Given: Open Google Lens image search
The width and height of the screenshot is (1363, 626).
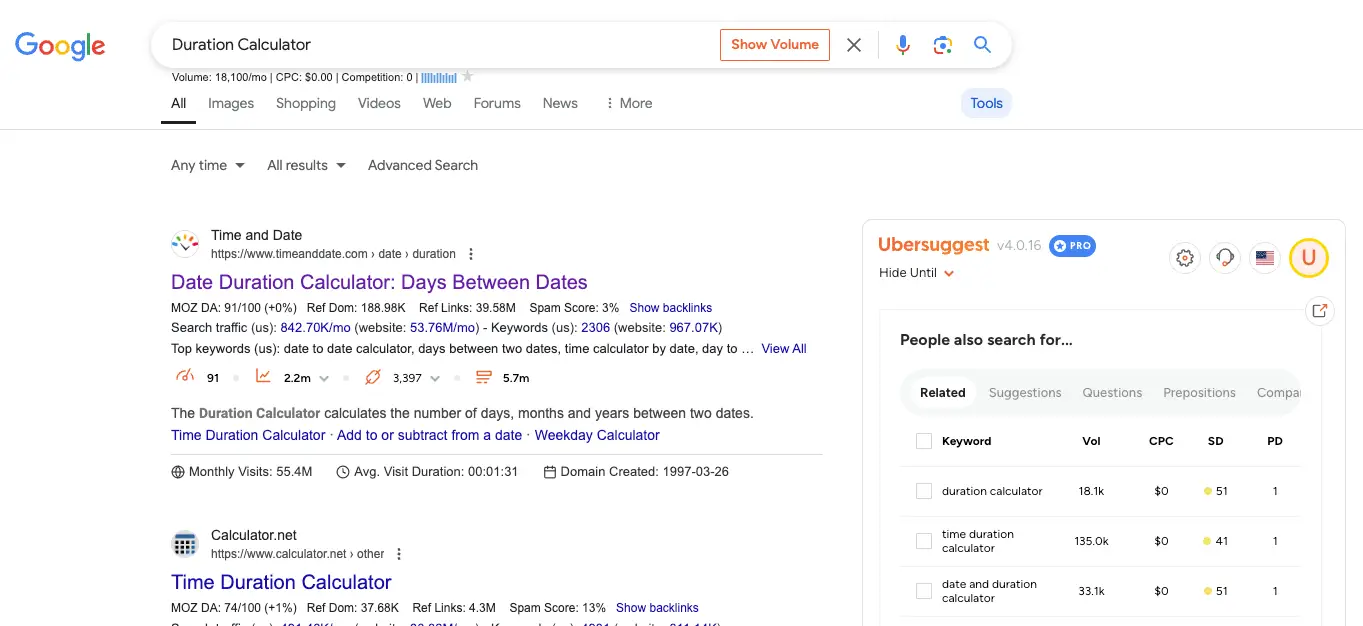Looking at the screenshot, I should pos(942,45).
